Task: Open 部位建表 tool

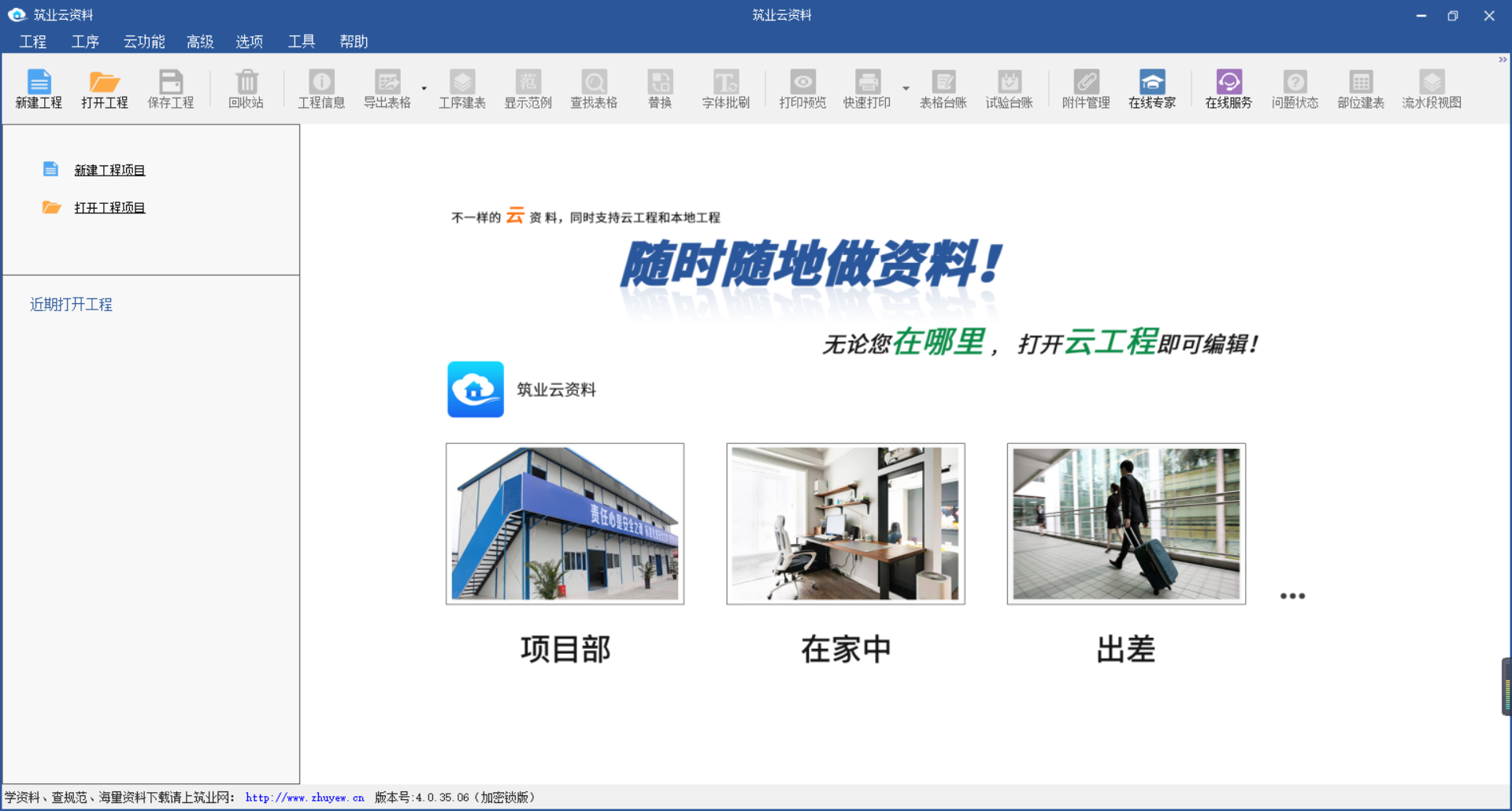Action: (1361, 88)
